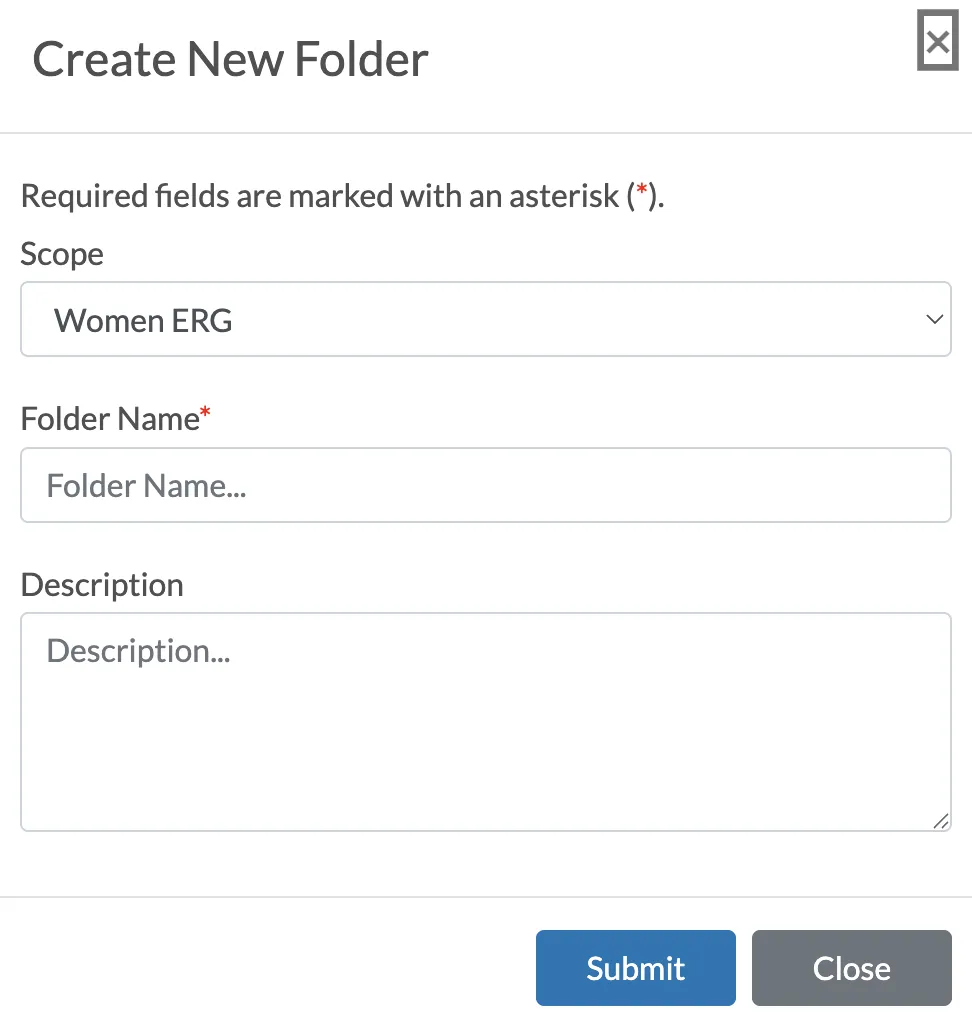
Task: Focus the Folder Name text field
Action: [486, 485]
